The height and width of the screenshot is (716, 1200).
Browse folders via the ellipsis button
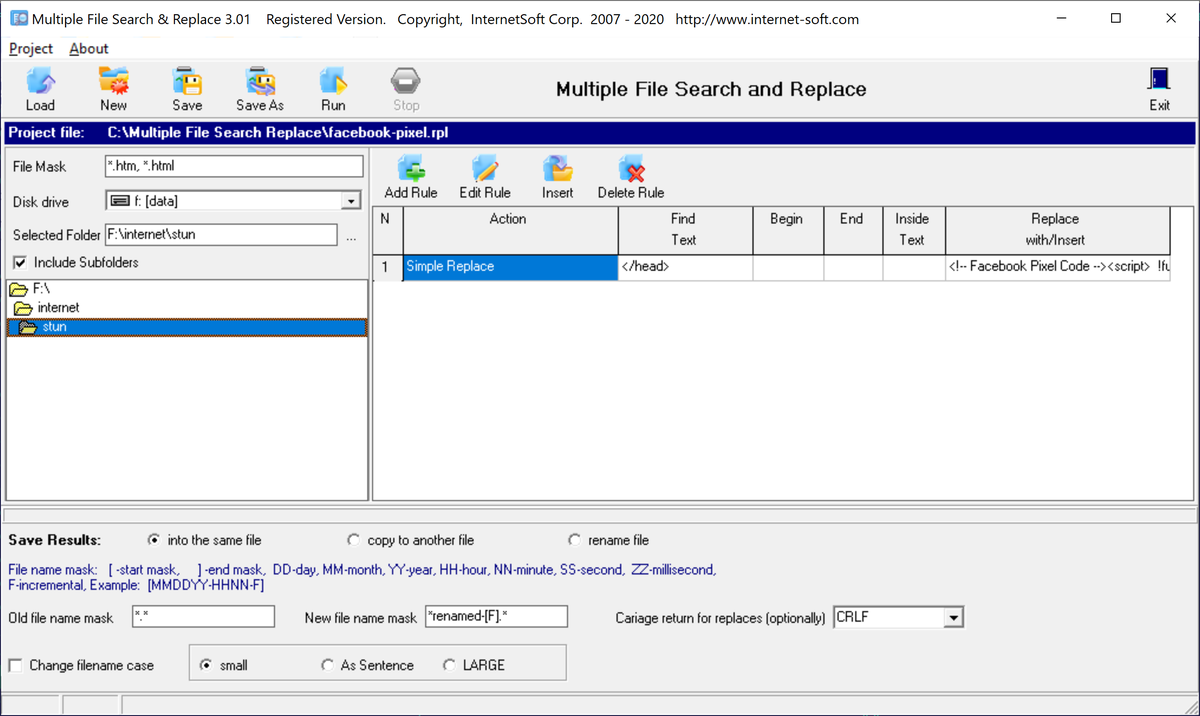[x=352, y=235]
